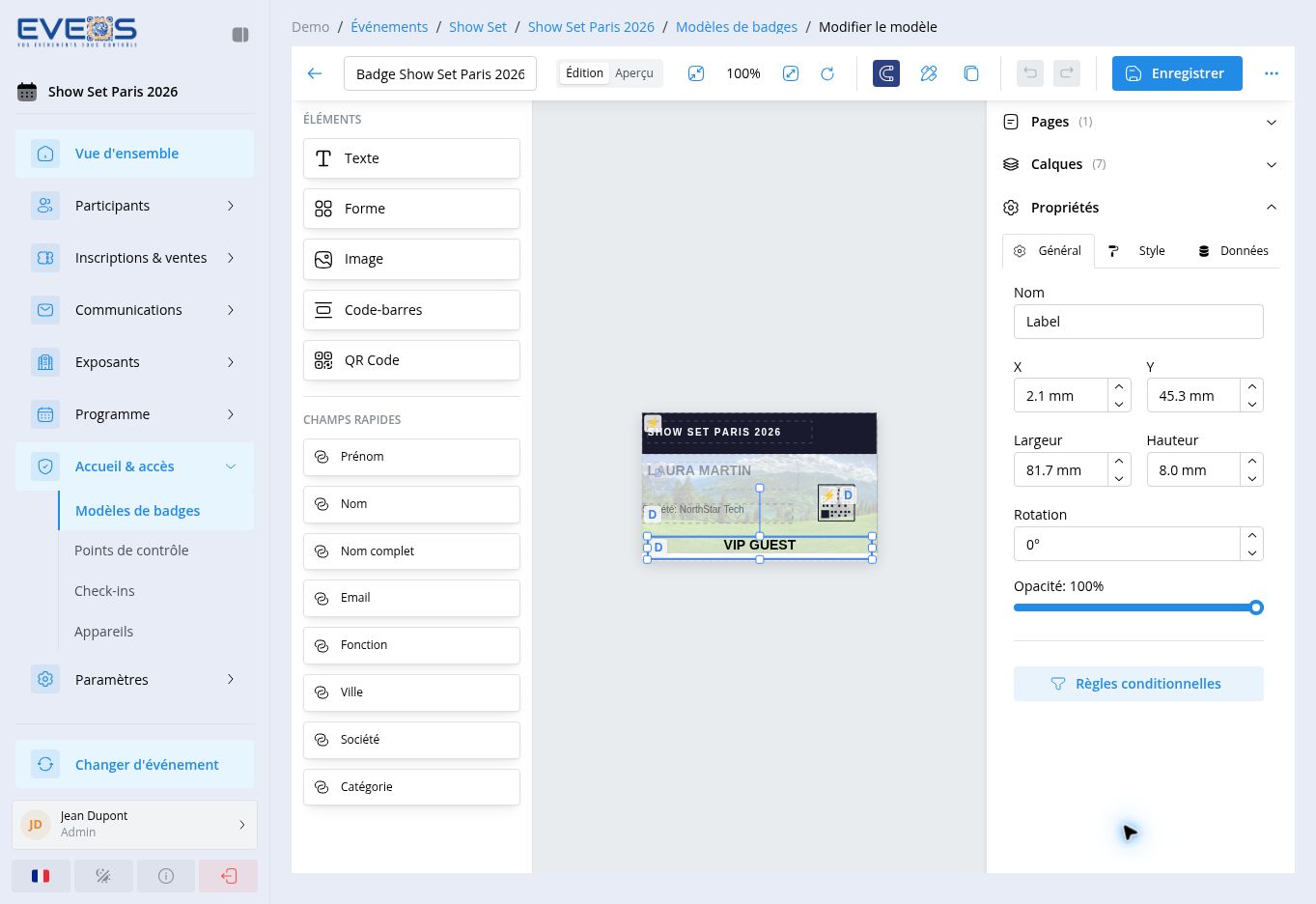Click the ruler and pencil guides icon
The image size is (1316, 904).
tap(929, 73)
